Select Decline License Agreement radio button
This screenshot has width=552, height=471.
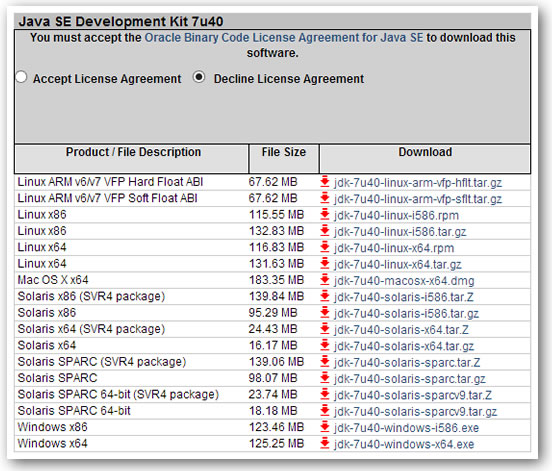tap(199, 77)
